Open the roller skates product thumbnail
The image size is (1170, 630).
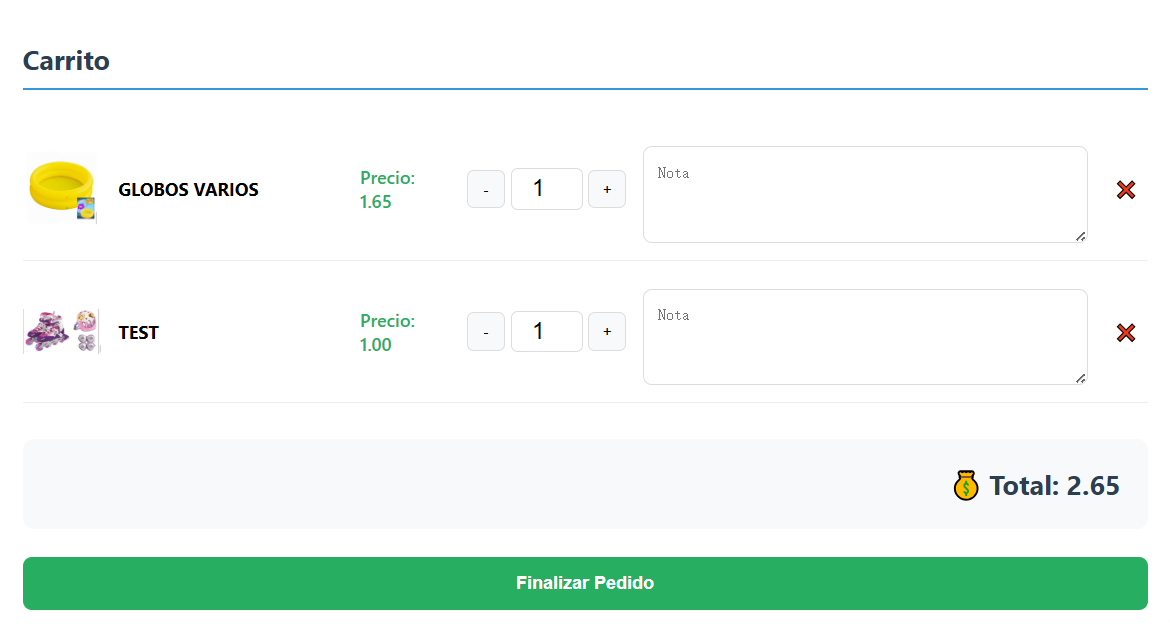point(61,331)
